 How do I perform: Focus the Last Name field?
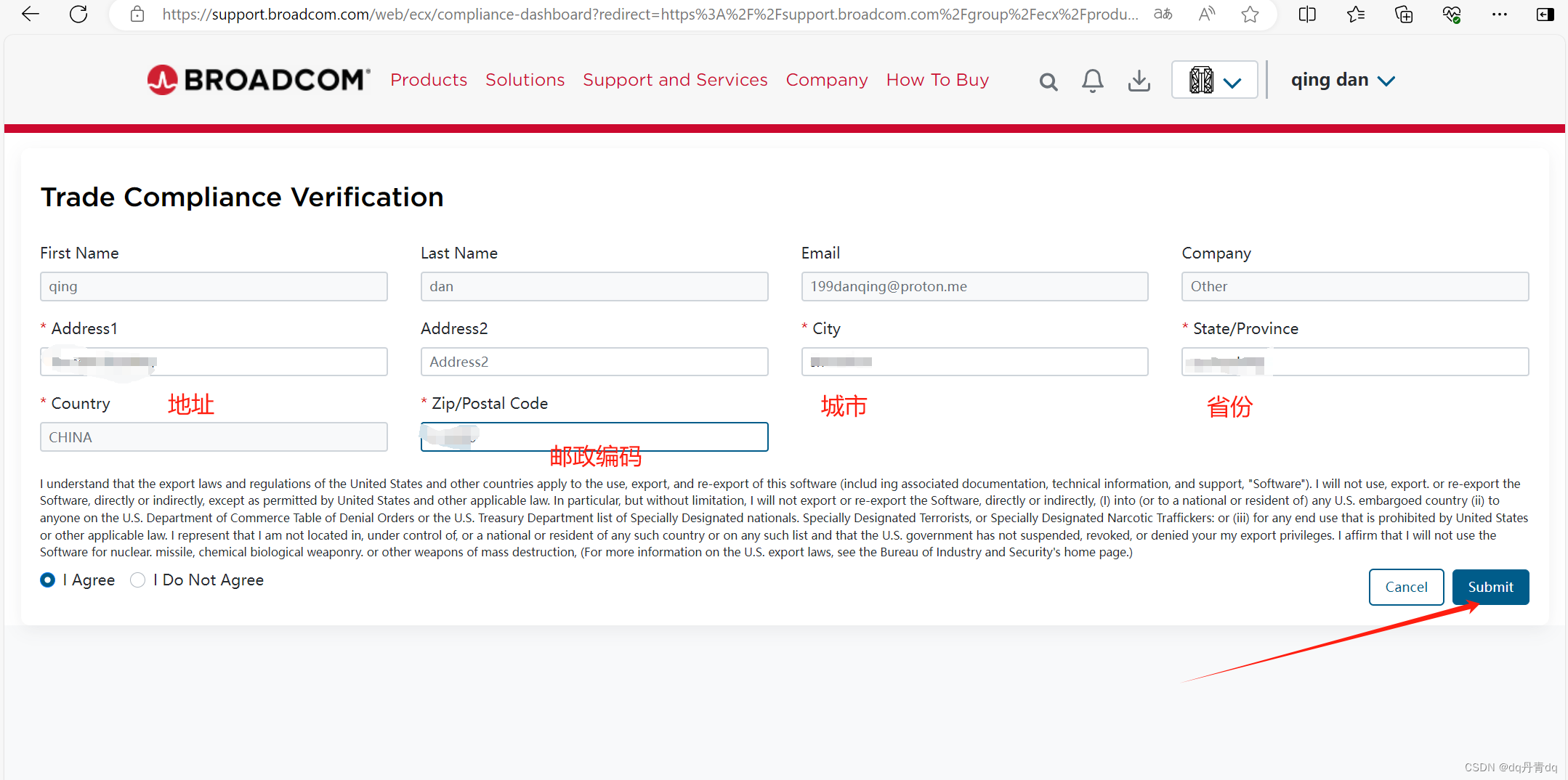(594, 286)
